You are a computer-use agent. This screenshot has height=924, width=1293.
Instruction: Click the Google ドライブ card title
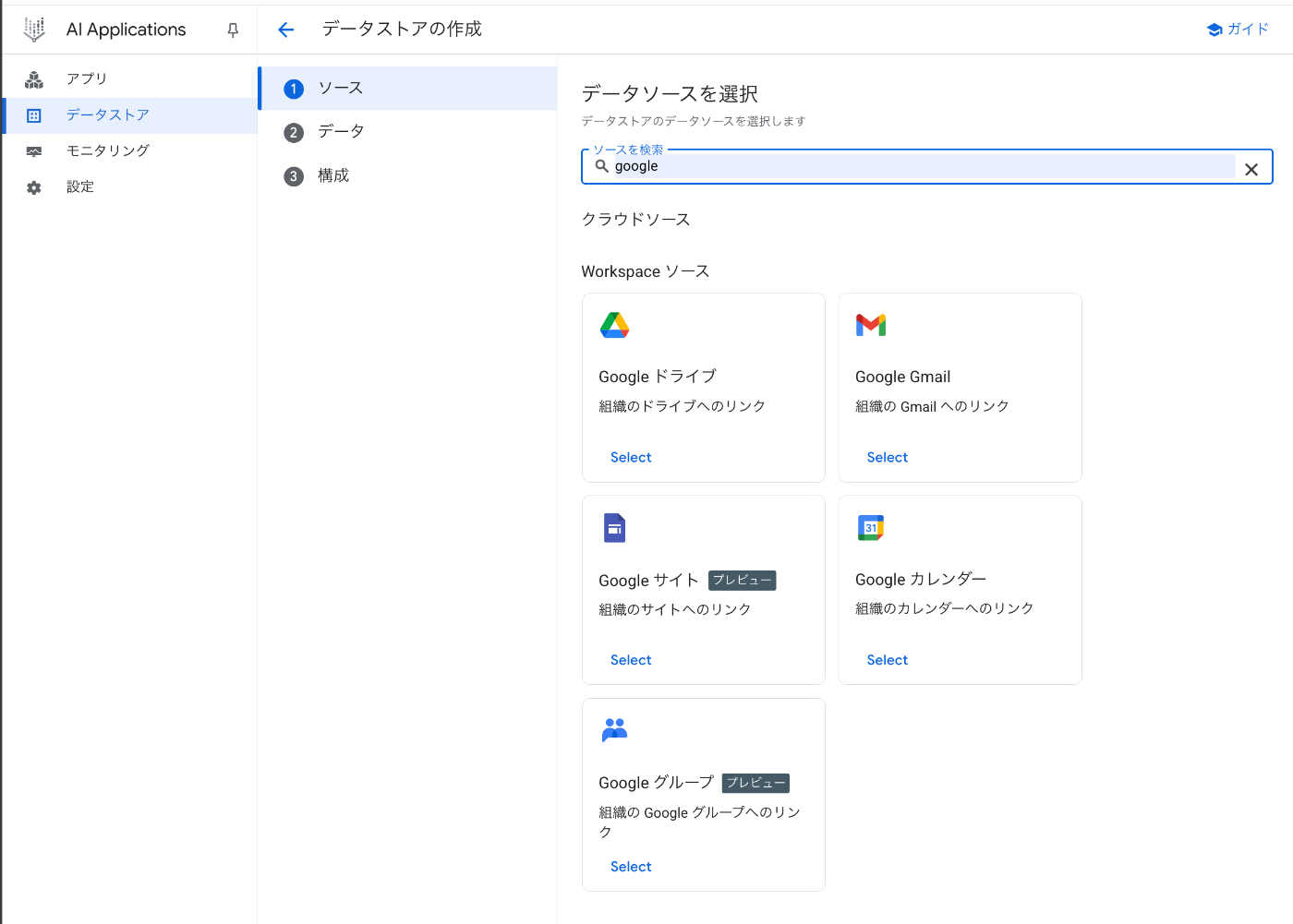658,377
